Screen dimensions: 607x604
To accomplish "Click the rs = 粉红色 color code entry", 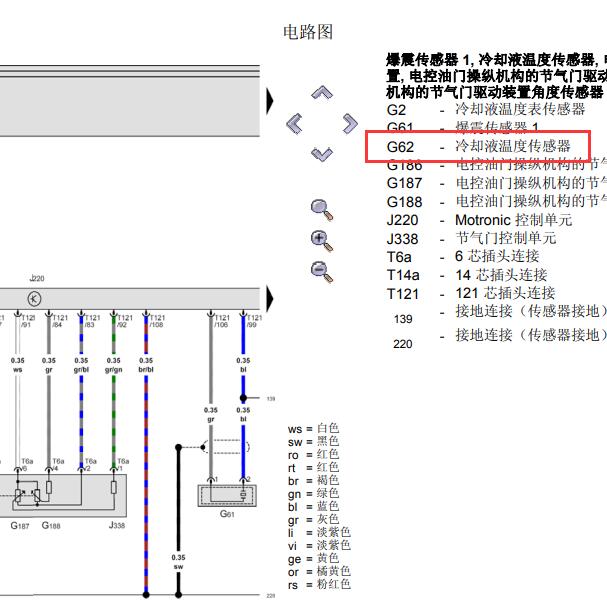I will 319,585.
